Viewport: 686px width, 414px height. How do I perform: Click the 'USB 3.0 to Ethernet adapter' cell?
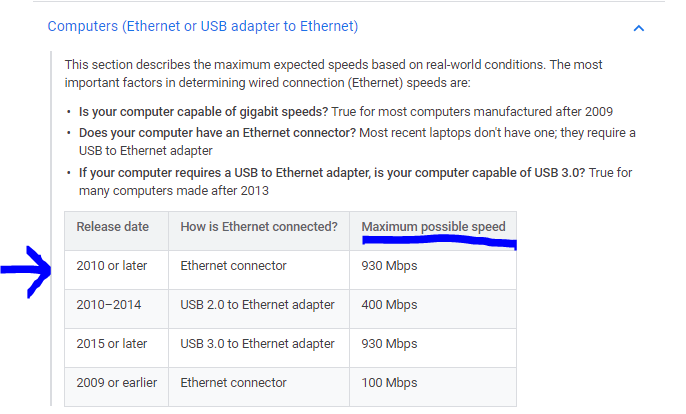tap(257, 344)
